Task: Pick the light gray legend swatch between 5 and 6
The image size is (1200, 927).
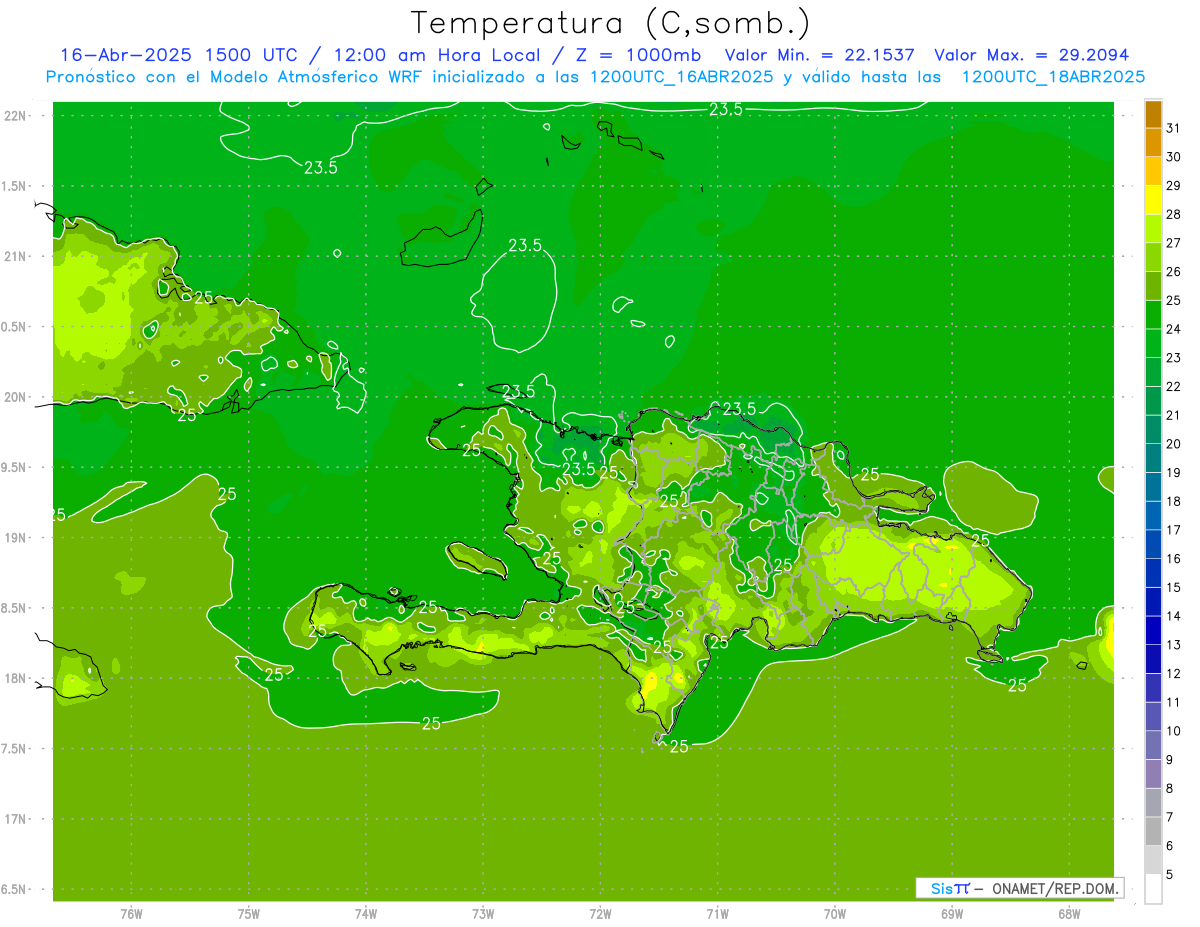Action: [1153, 860]
